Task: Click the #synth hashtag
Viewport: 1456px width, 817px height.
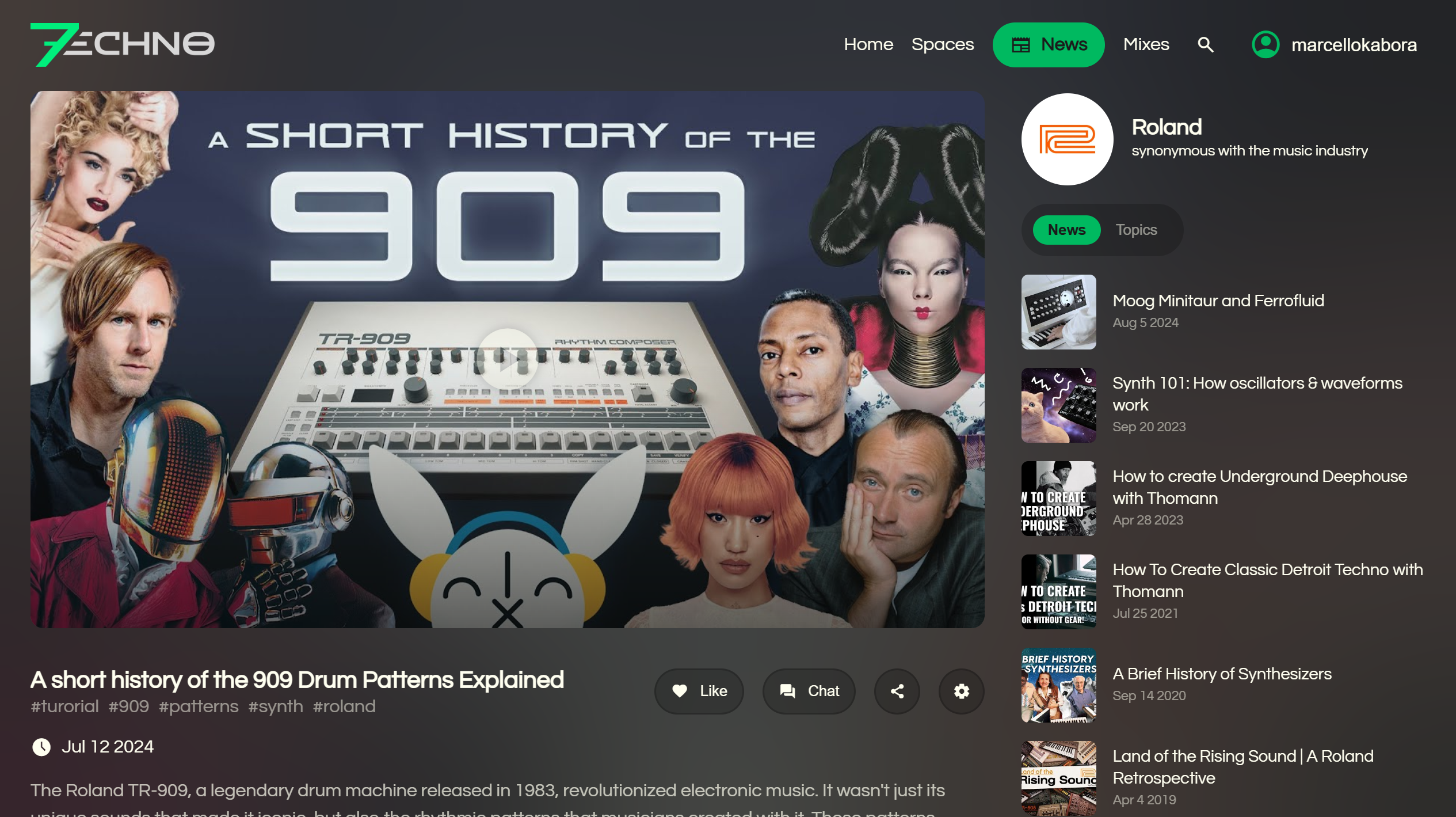Action: (275, 706)
